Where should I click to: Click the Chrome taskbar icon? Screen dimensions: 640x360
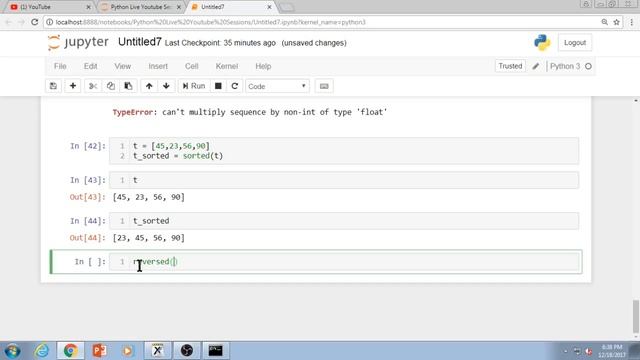point(70,351)
